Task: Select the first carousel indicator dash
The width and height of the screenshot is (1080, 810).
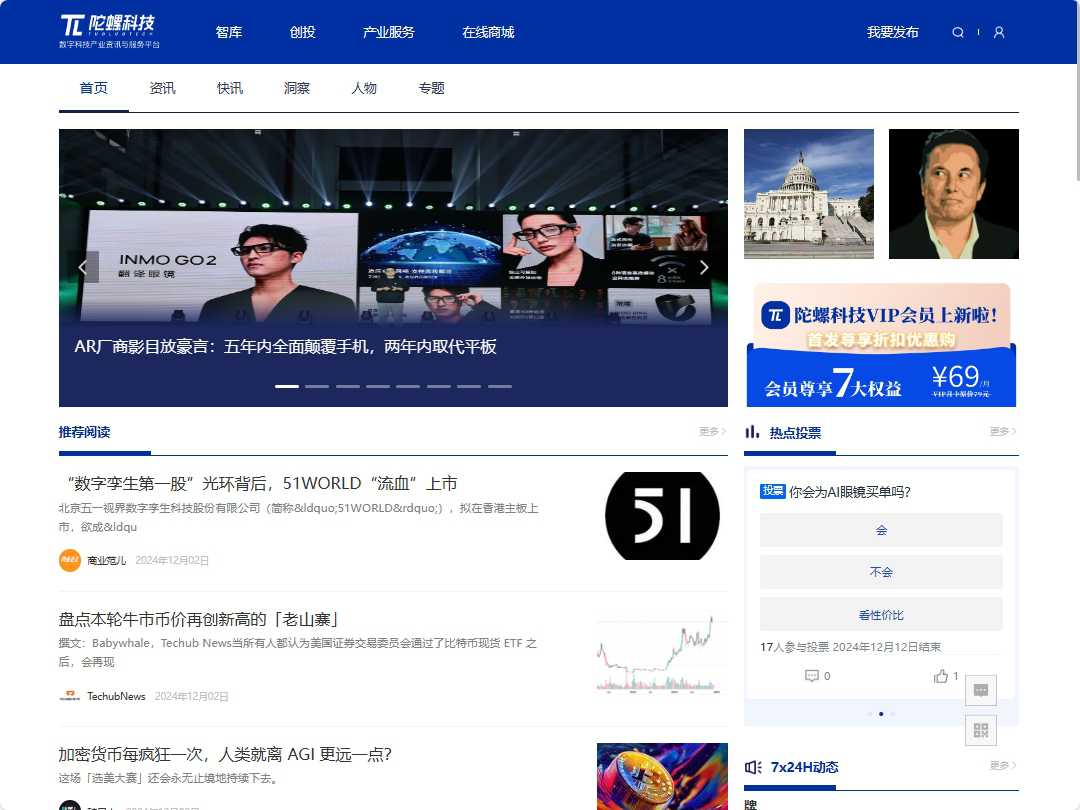Action: (287, 386)
